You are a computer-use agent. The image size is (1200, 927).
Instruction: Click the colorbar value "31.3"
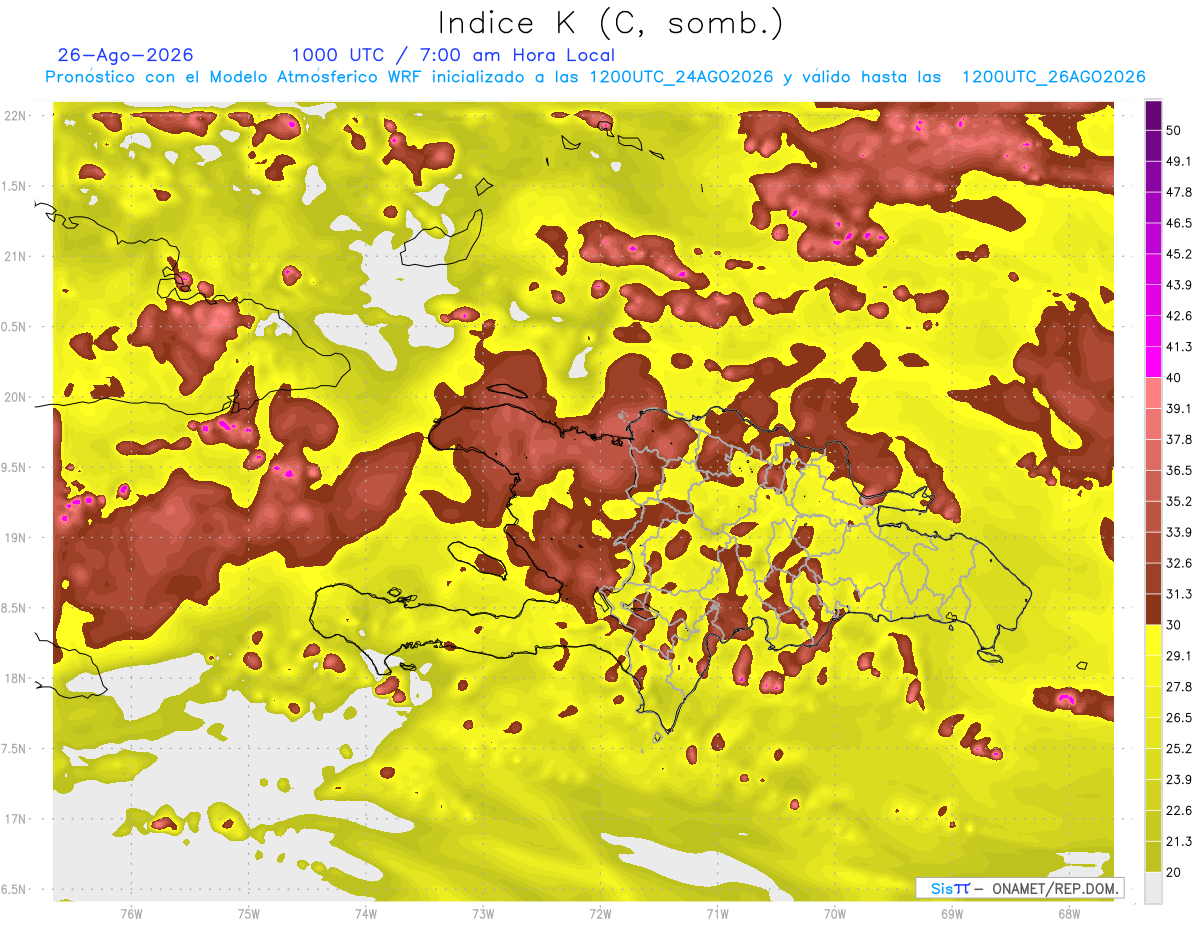tap(1179, 594)
